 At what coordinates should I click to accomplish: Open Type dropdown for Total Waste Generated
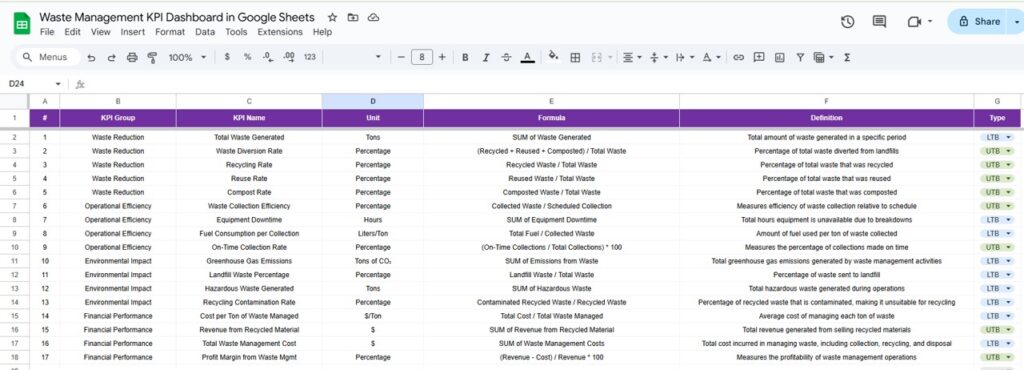[x=997, y=137]
